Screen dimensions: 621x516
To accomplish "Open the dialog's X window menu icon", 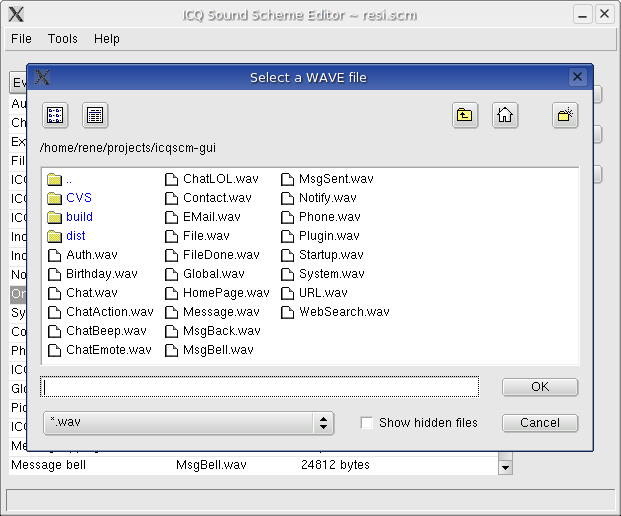I will click(42, 77).
